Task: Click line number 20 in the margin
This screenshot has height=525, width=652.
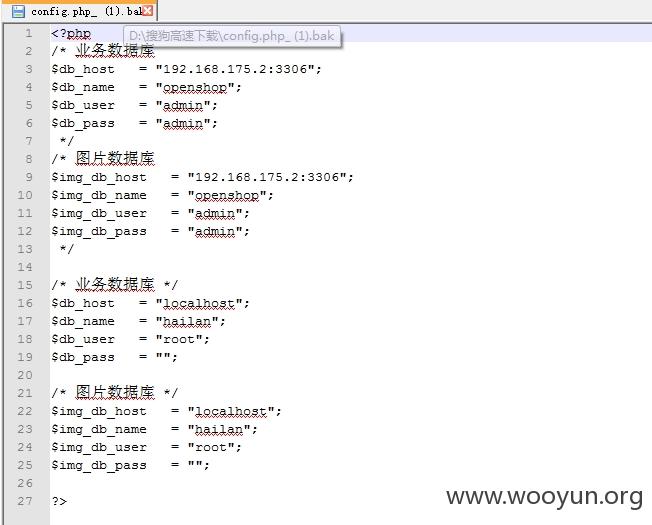Action: 25,375
